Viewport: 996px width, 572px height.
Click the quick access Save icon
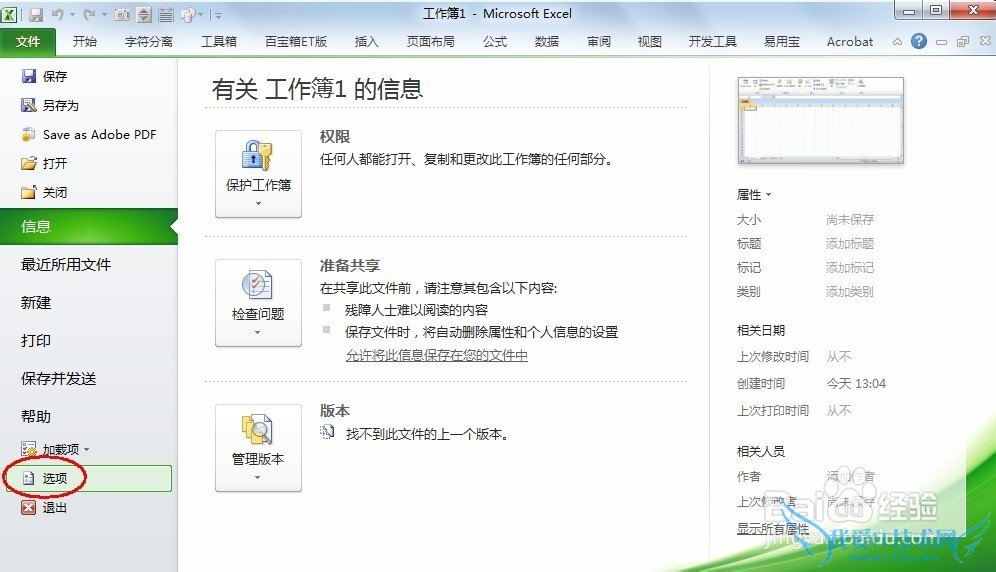[36, 14]
